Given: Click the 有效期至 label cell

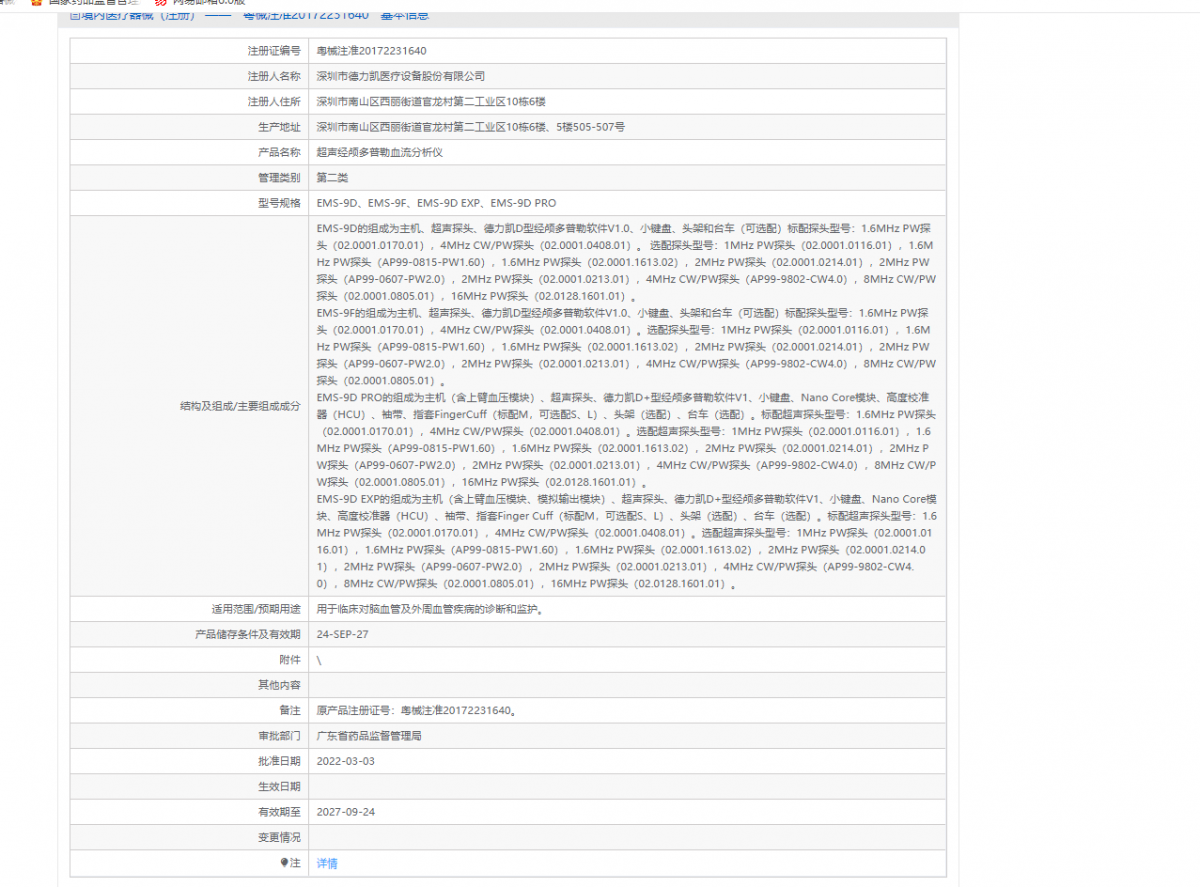Looking at the screenshot, I should point(189,812).
